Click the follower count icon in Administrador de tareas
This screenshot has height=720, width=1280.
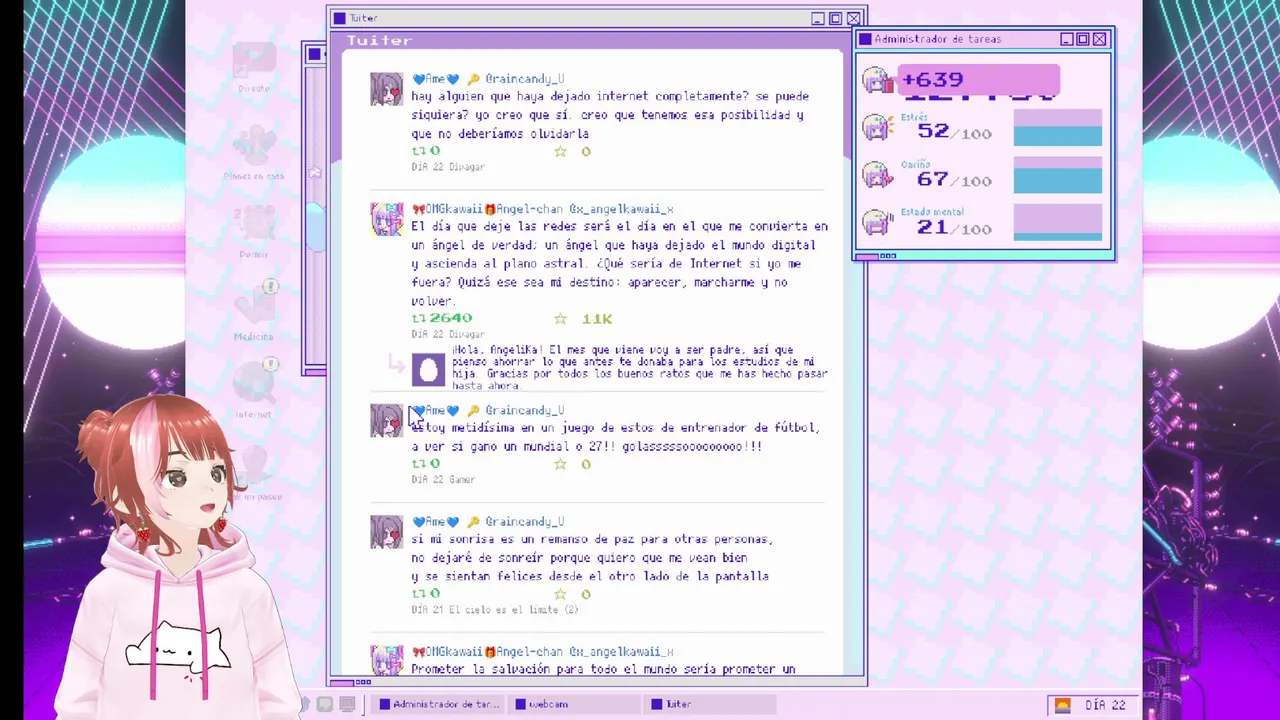click(878, 81)
